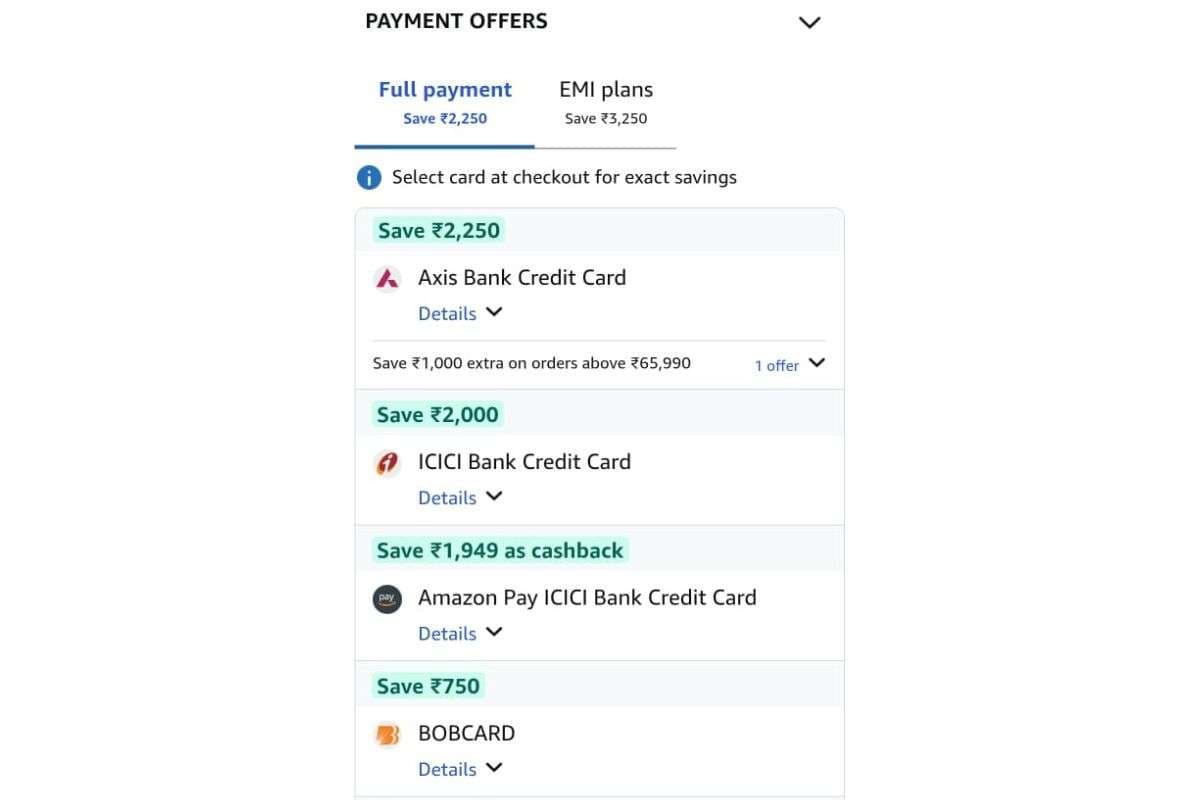Click the Amazon Pay logo icon

point(387,598)
